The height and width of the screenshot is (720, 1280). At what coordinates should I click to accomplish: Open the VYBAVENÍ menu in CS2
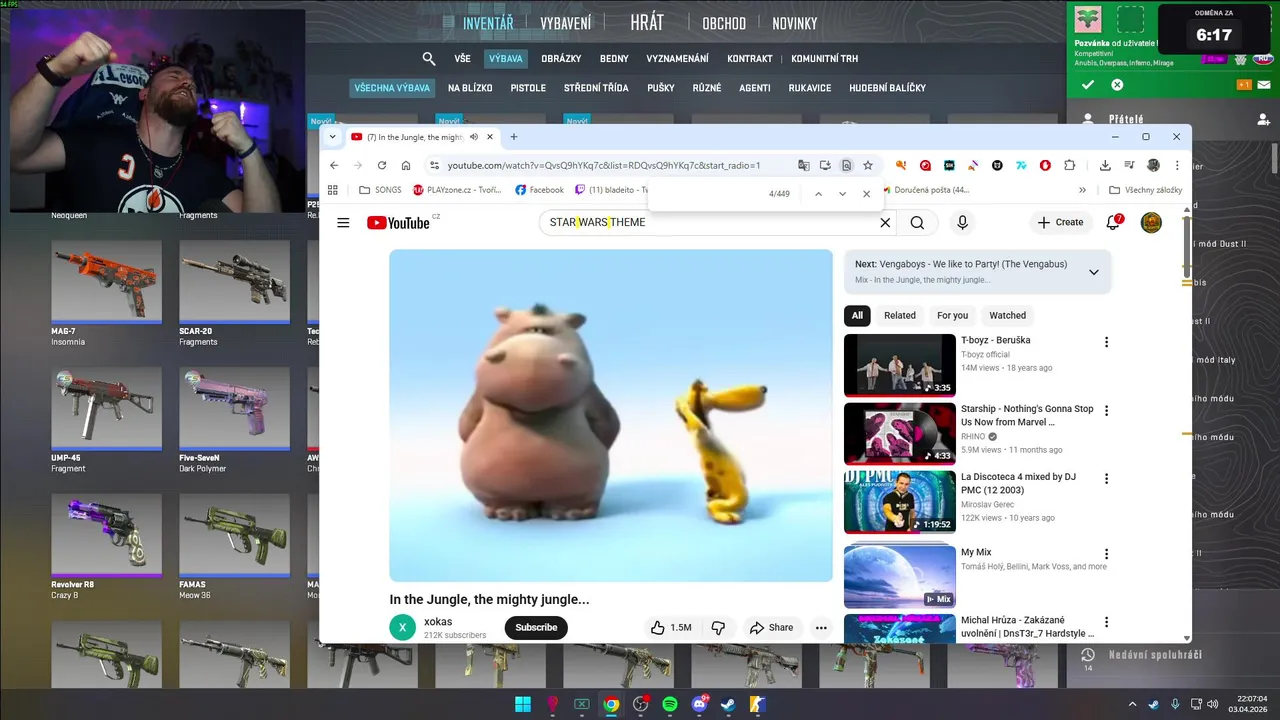click(566, 23)
